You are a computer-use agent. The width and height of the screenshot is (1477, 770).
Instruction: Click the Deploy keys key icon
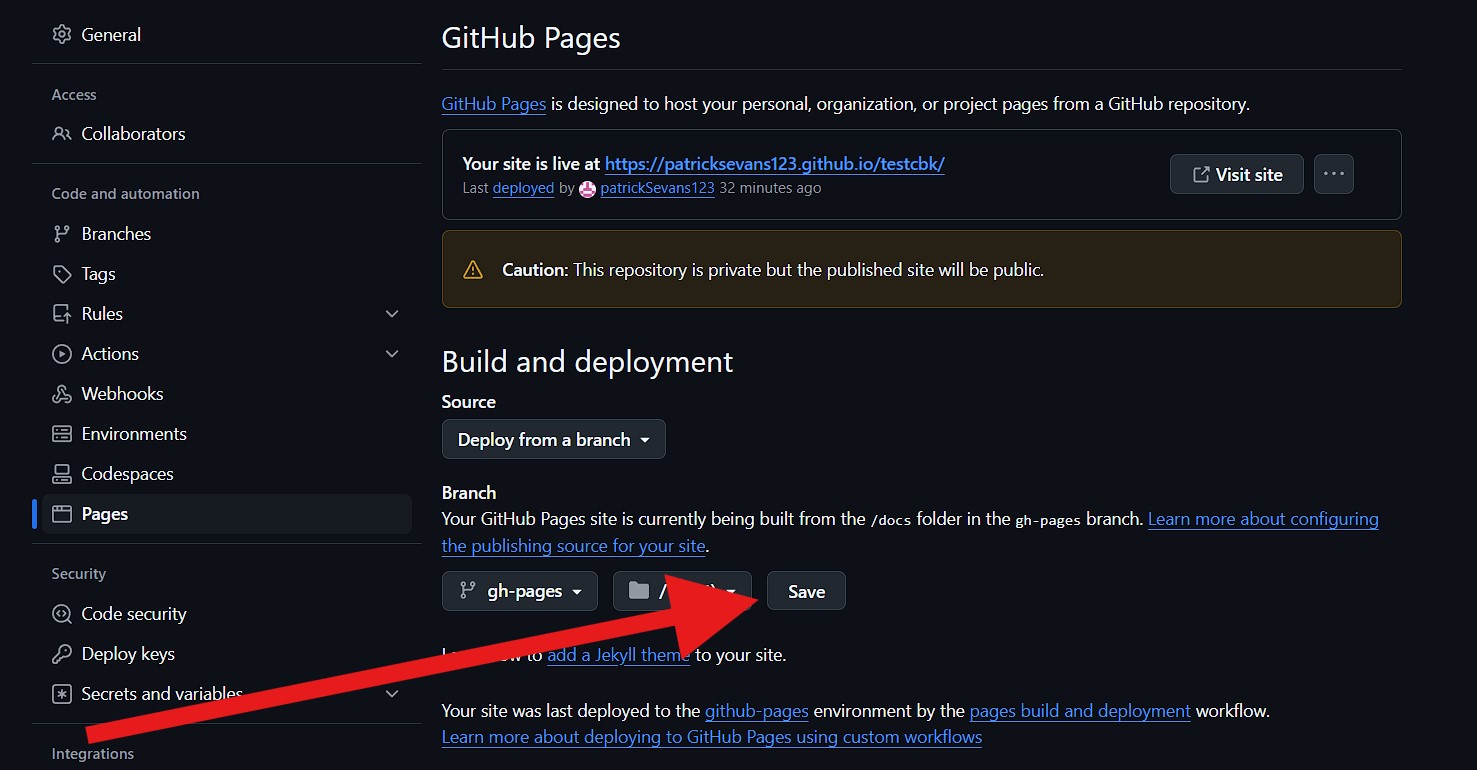(61, 653)
